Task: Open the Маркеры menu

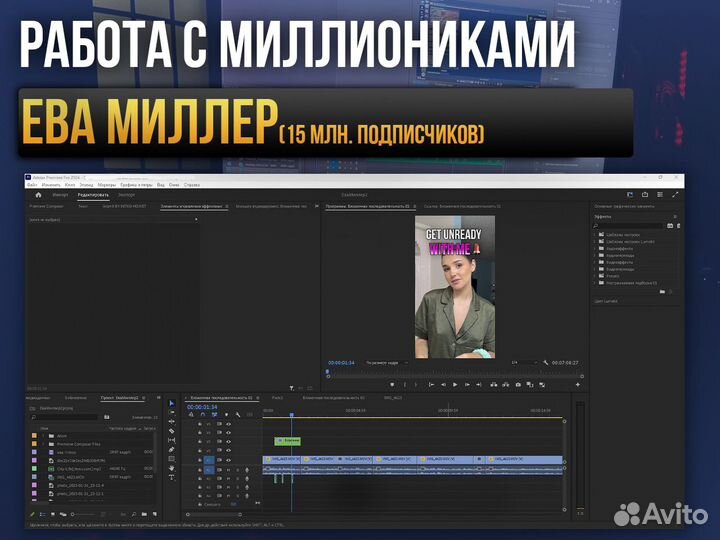Action: click(x=107, y=185)
